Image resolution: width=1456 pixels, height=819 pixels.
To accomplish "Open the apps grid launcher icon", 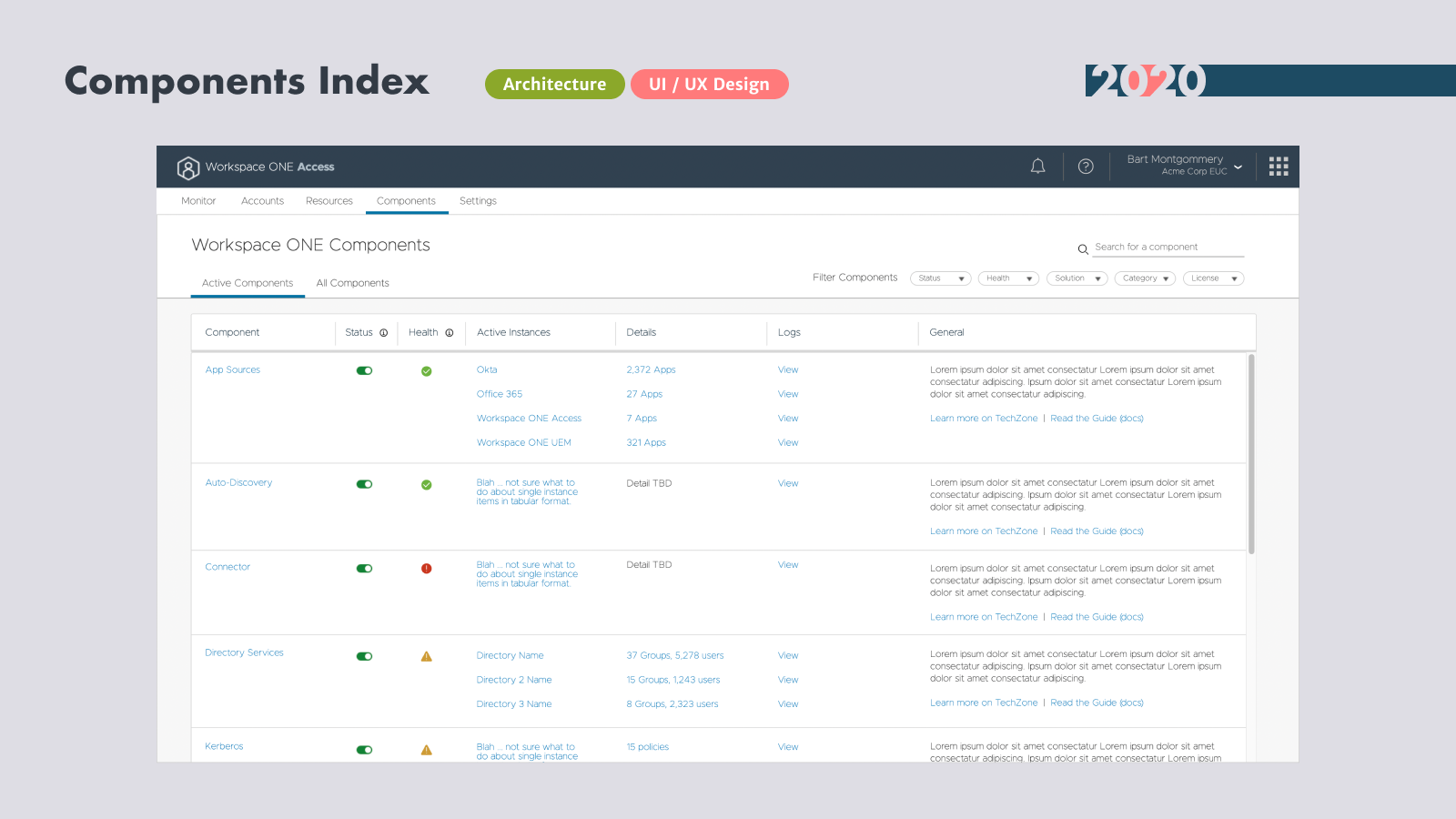I will point(1279,167).
